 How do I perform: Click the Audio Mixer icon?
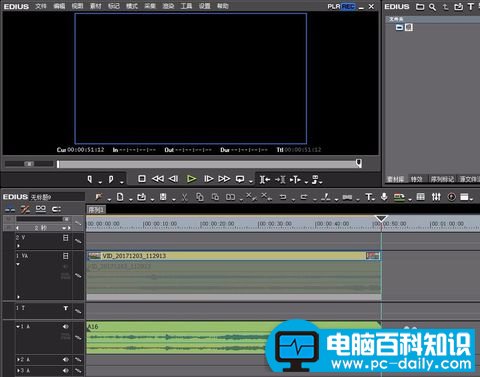click(x=436, y=197)
